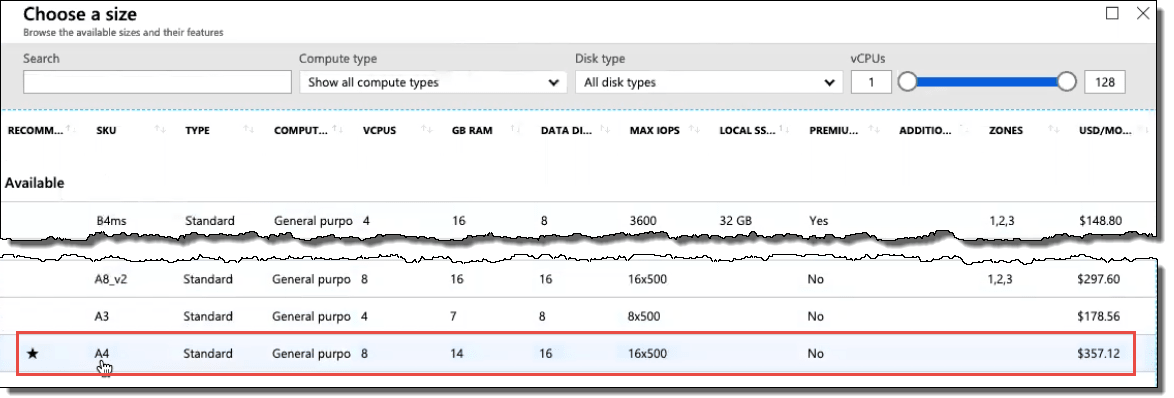Sort by the MAX IOPS column header
1174x398 pixels.
(654, 130)
